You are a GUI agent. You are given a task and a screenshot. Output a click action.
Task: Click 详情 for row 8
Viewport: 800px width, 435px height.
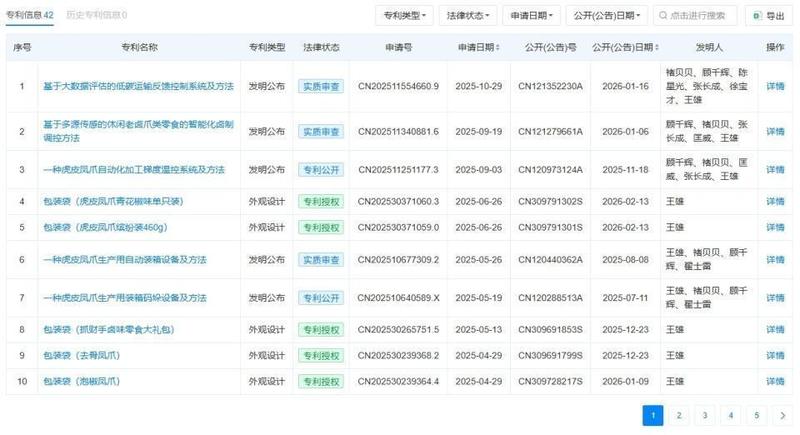click(775, 329)
